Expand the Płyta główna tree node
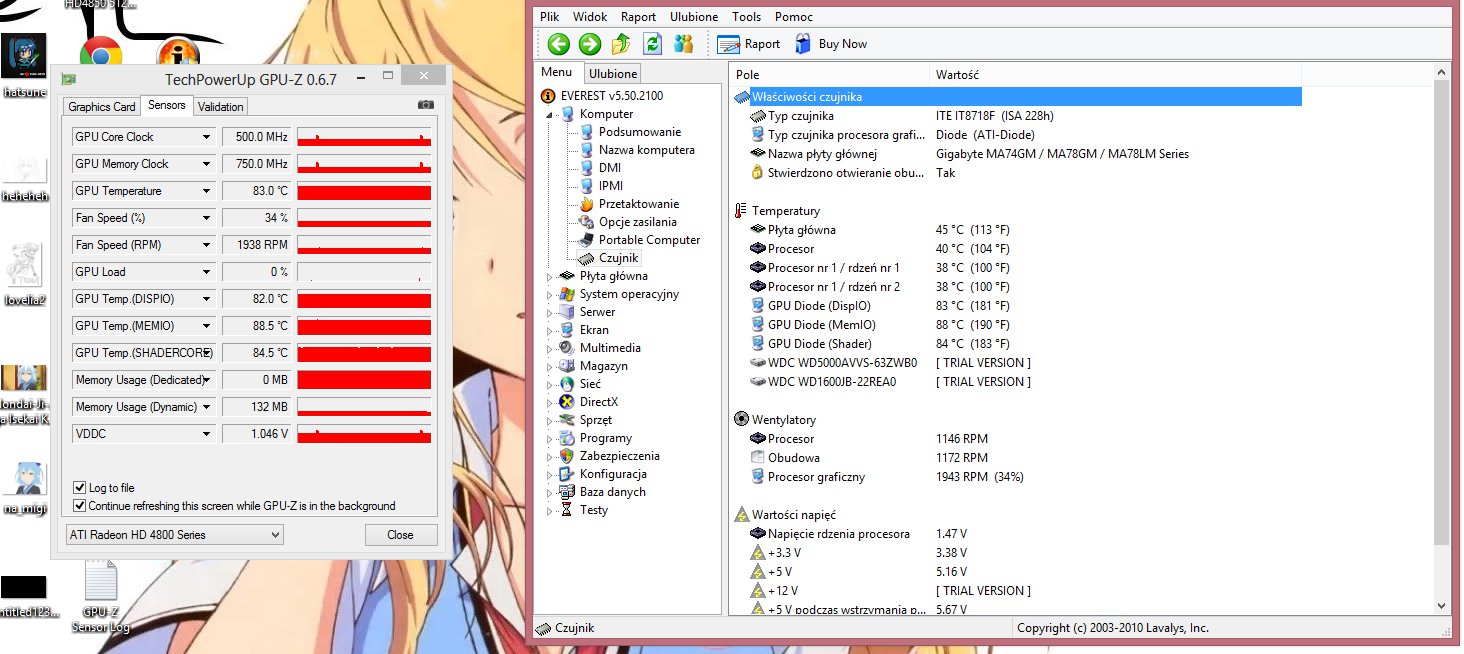 click(549, 276)
